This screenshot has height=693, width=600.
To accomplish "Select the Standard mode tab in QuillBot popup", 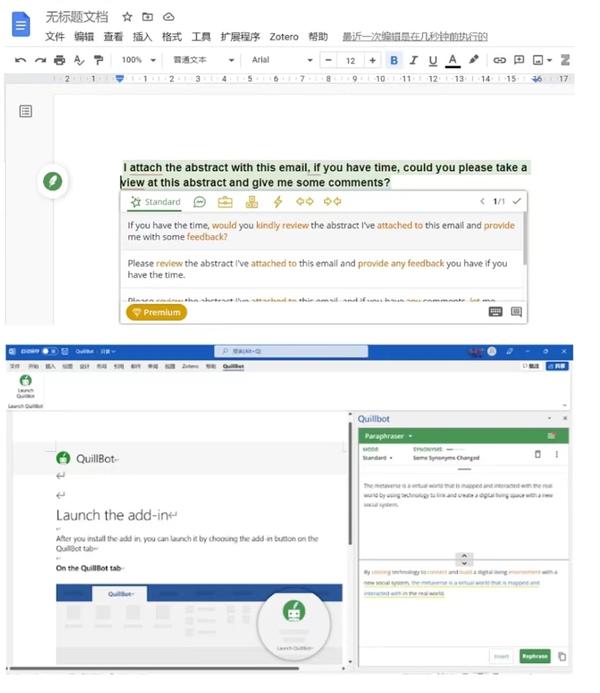I will [156, 202].
